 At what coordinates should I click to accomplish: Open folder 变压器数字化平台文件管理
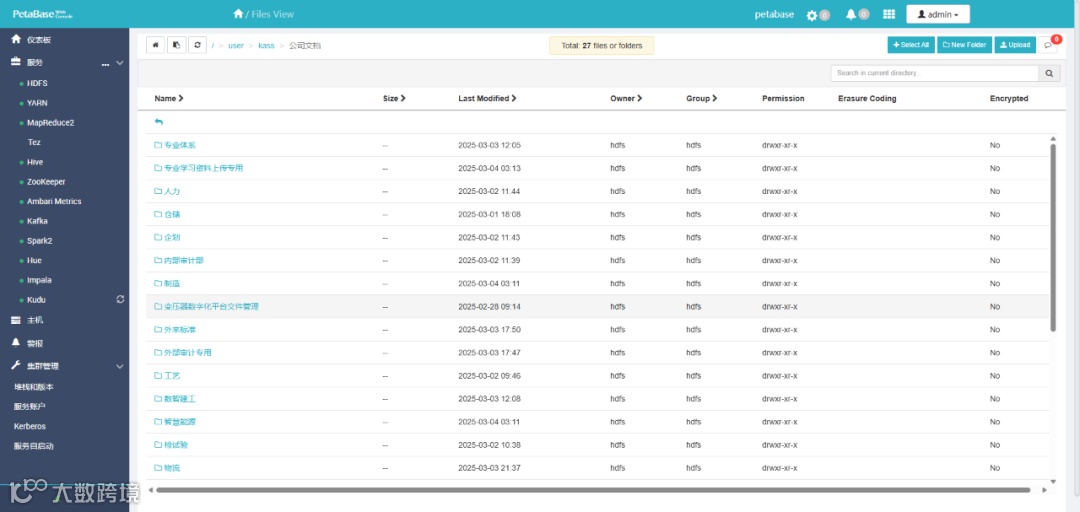pyautogui.click(x=211, y=307)
